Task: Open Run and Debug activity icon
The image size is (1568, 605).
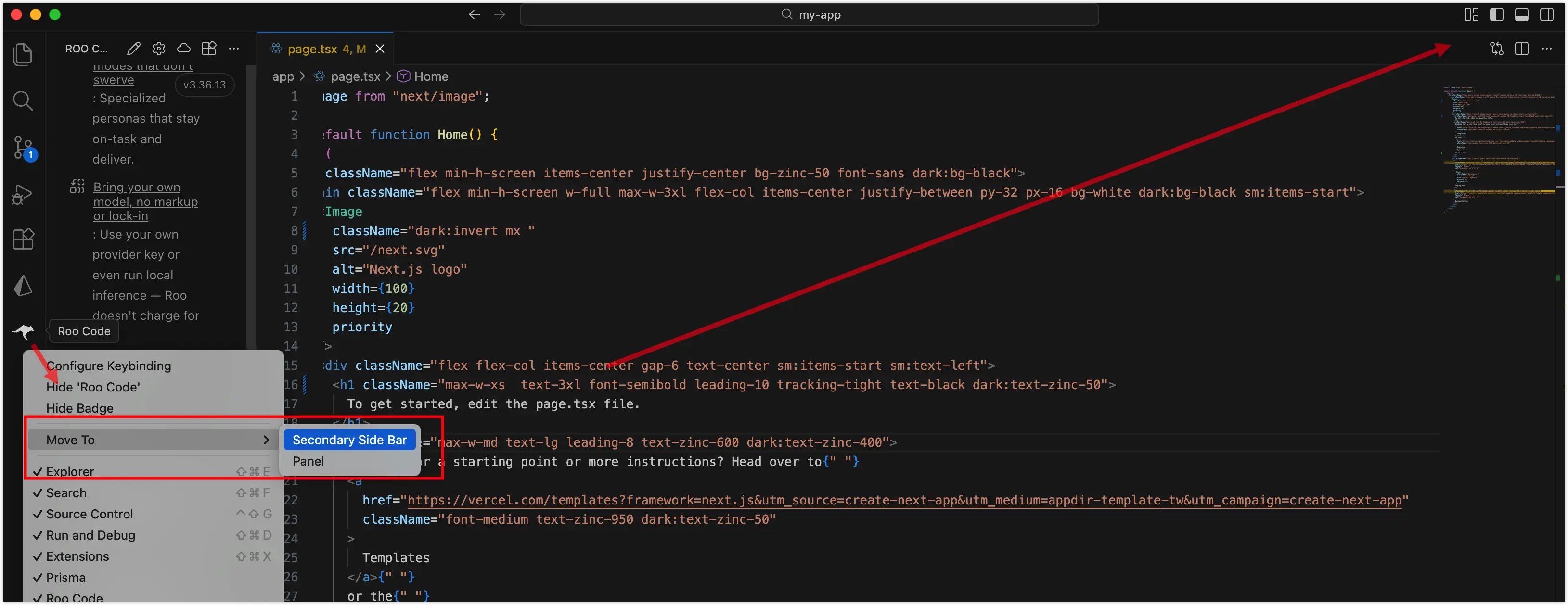Action: 23,194
